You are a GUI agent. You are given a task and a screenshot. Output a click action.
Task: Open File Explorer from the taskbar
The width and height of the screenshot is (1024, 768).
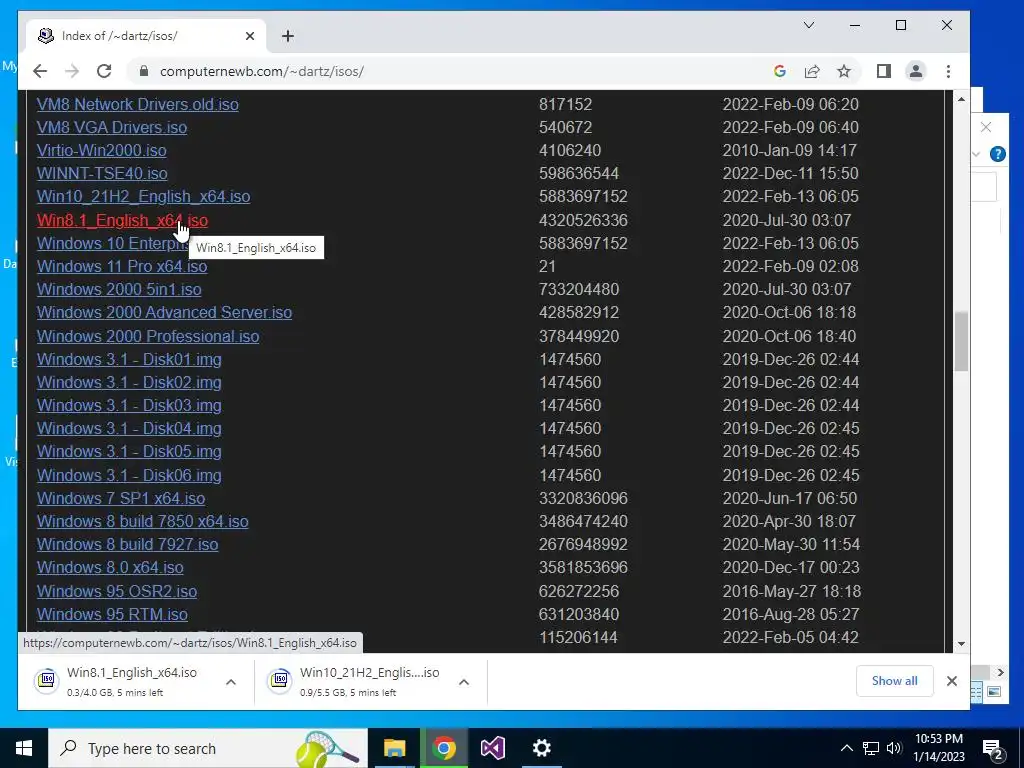(x=394, y=748)
